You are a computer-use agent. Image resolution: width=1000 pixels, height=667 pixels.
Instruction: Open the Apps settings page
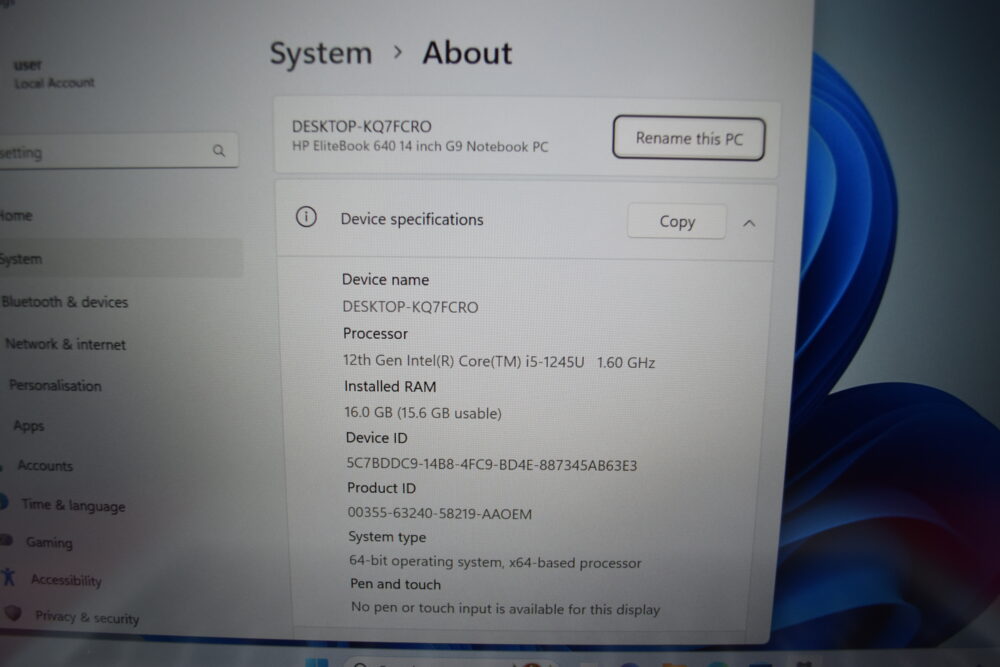pyautogui.click(x=29, y=425)
